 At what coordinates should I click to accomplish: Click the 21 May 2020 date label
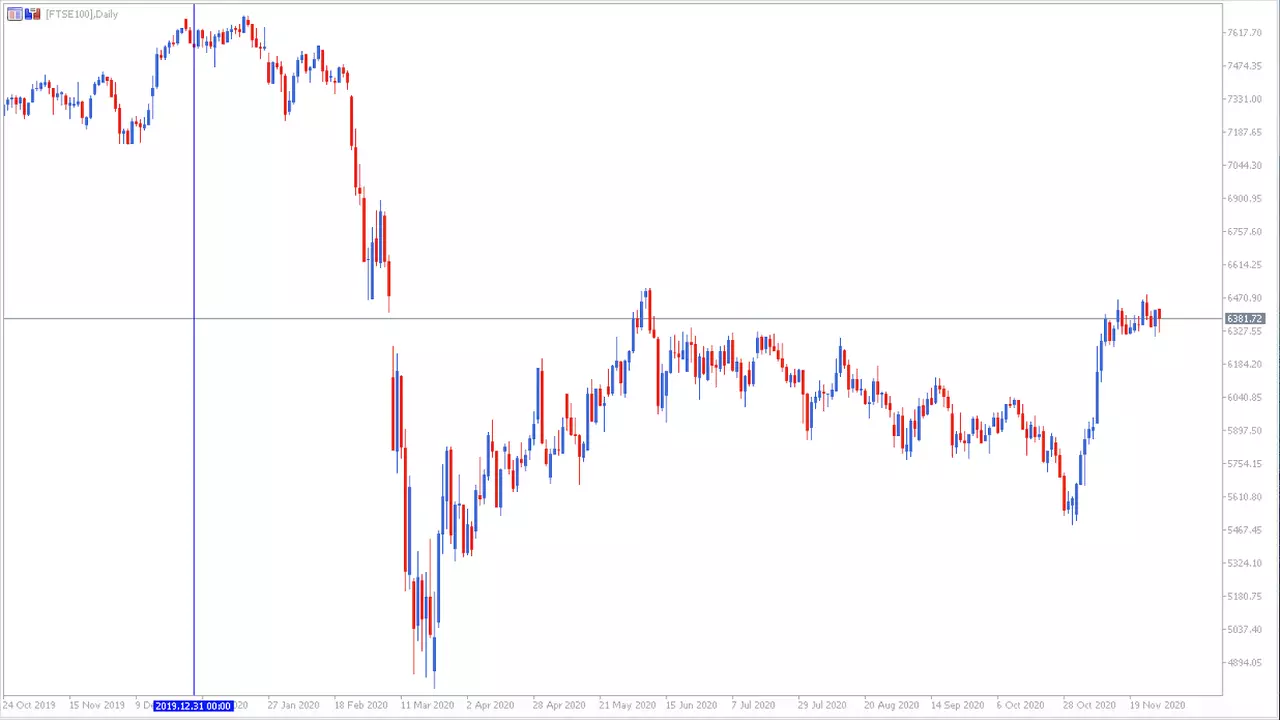pos(626,705)
